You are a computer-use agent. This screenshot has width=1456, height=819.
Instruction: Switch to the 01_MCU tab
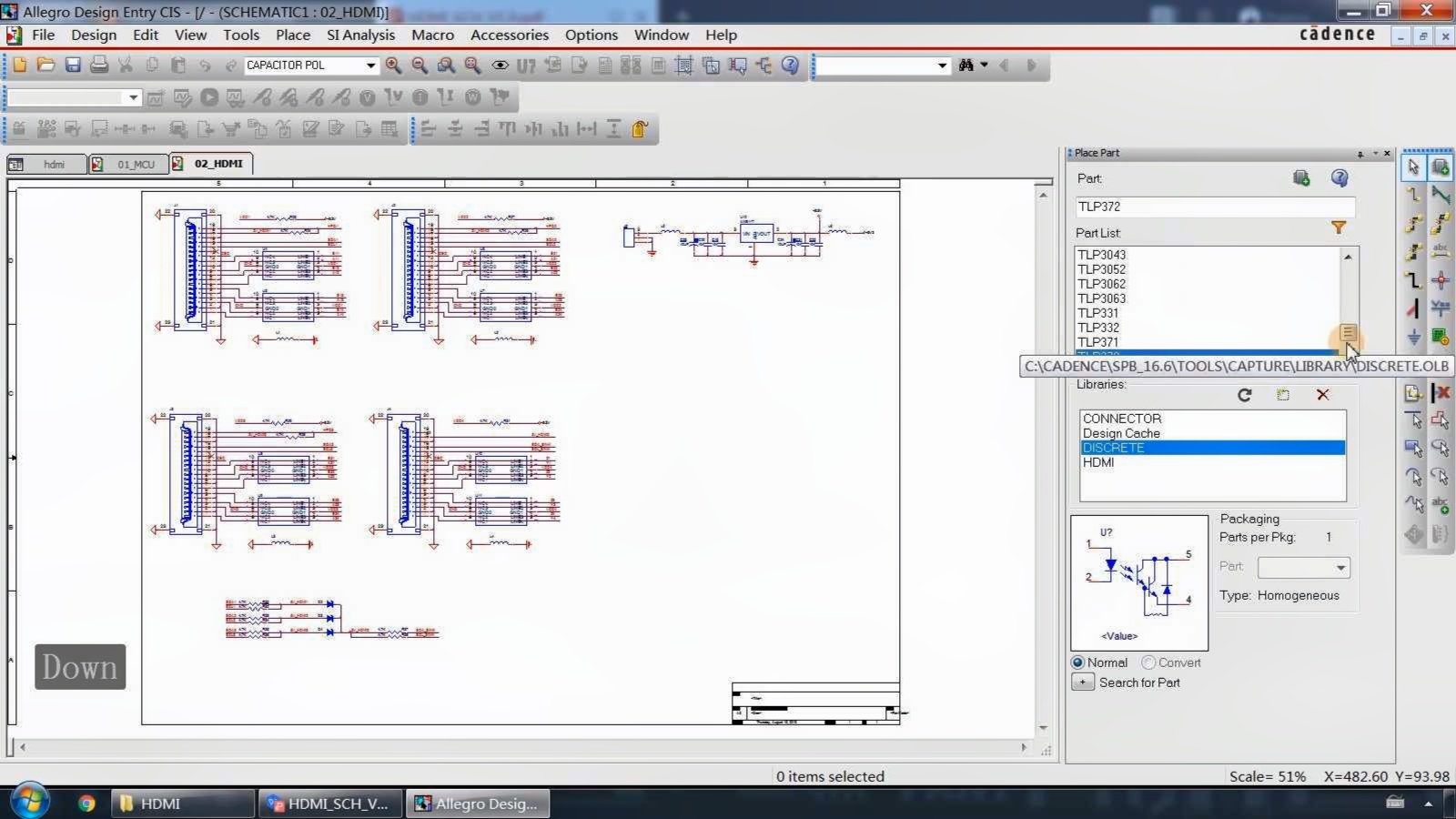point(127,164)
